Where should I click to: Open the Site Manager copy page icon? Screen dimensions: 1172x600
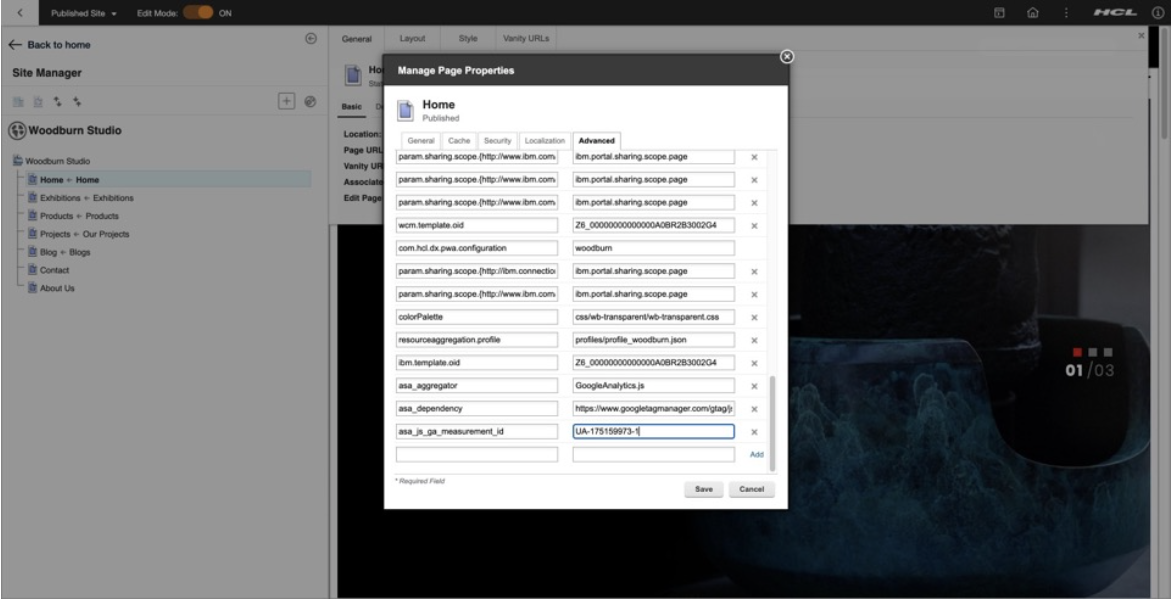point(17,102)
